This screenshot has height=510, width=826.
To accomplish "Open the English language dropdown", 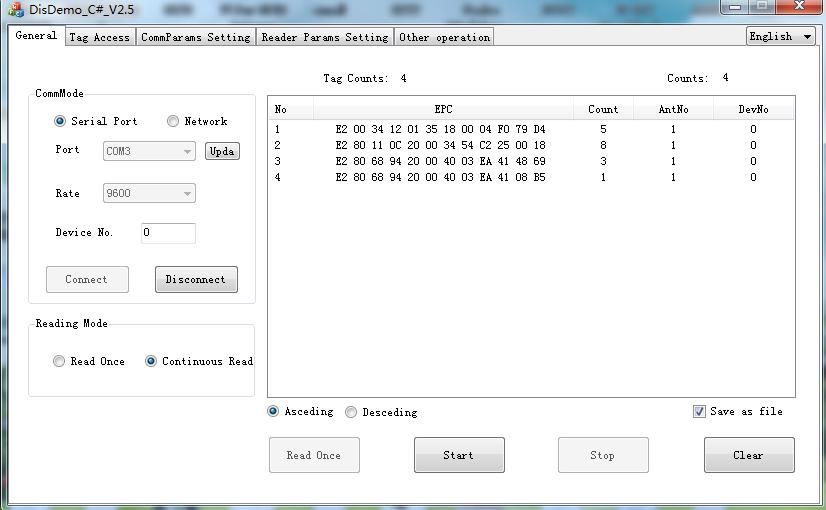I will (x=781, y=36).
